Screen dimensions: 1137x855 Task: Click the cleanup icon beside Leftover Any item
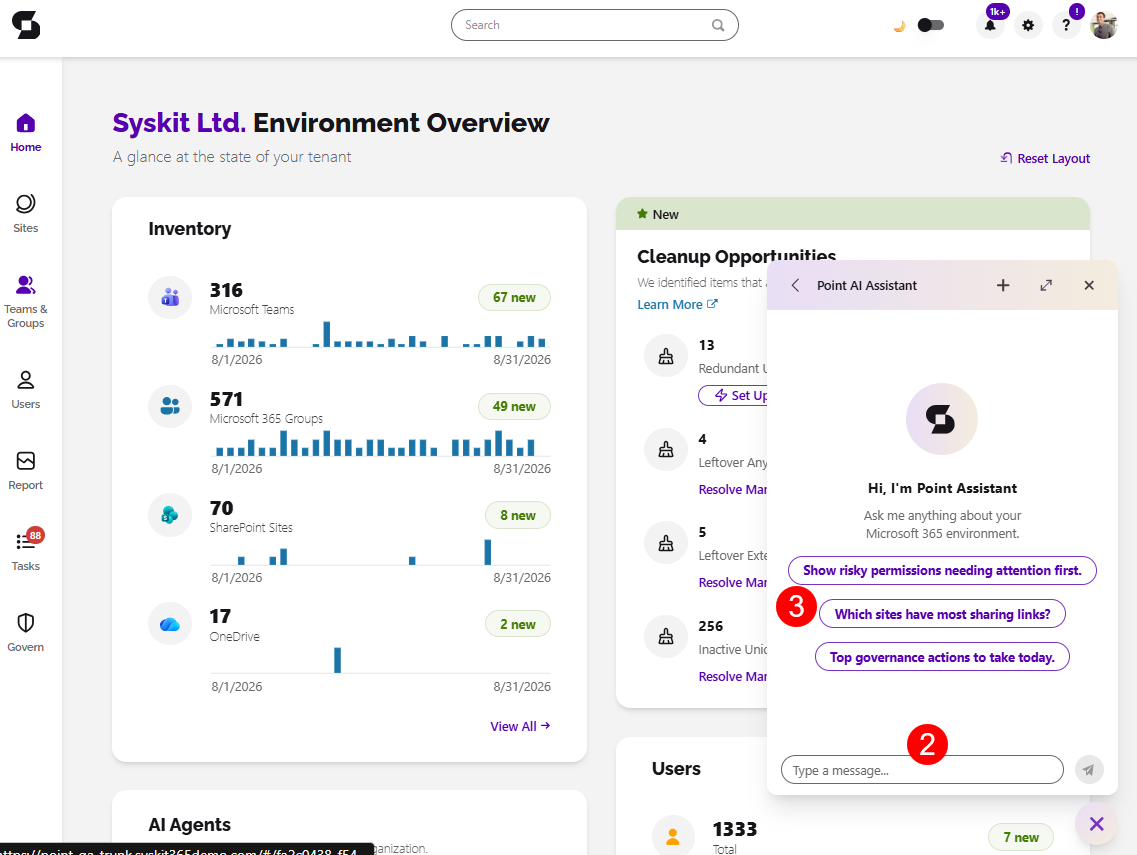pos(666,450)
